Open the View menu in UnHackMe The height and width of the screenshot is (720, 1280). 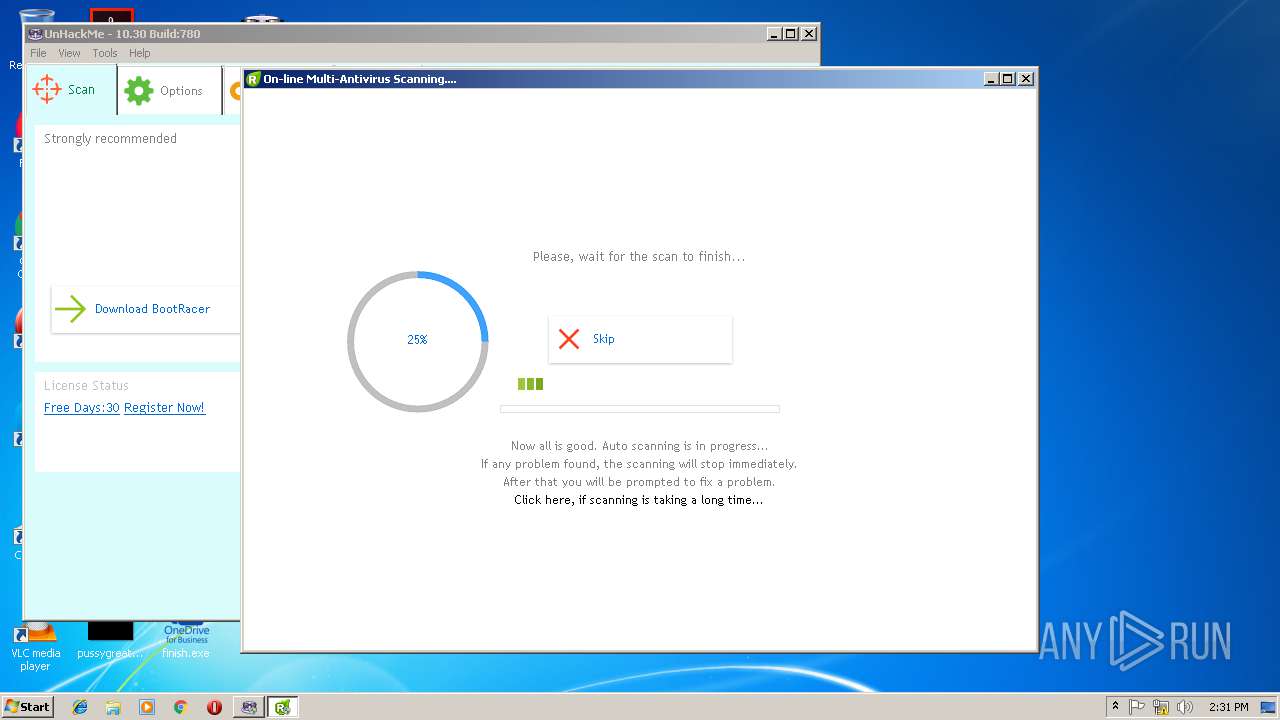69,53
